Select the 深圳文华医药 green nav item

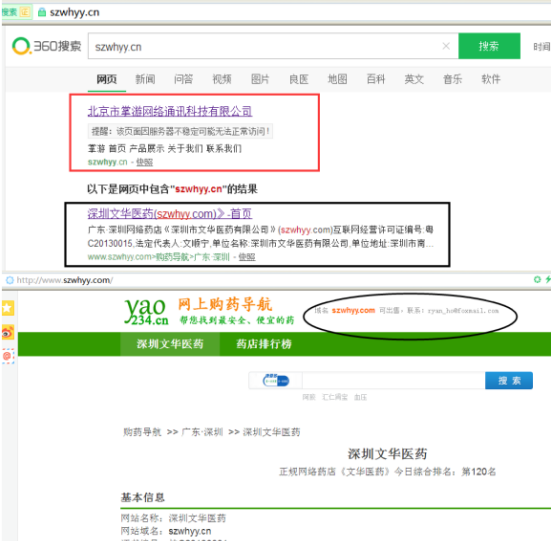tap(170, 344)
